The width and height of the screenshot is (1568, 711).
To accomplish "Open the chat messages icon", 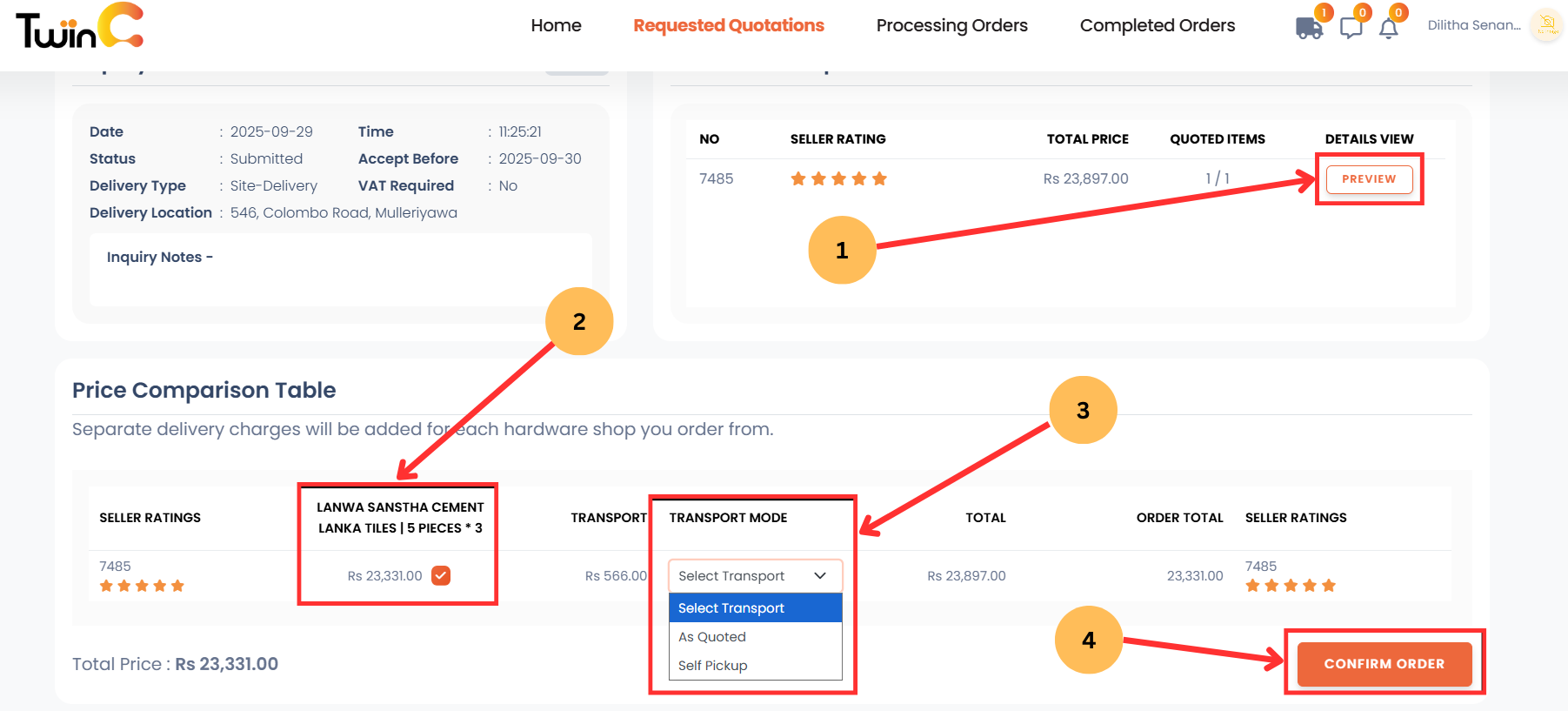I will (x=1351, y=28).
